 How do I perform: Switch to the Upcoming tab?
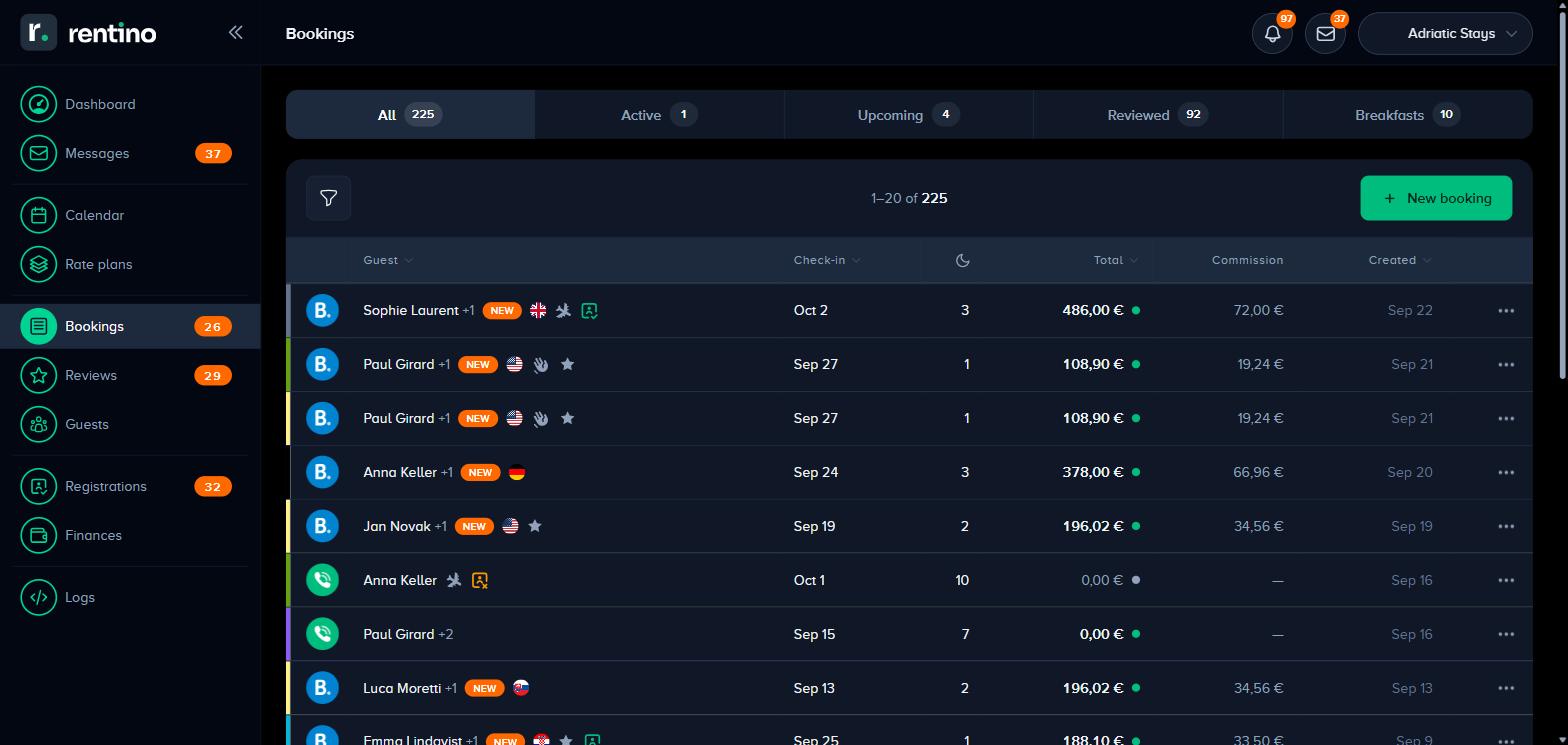908,114
